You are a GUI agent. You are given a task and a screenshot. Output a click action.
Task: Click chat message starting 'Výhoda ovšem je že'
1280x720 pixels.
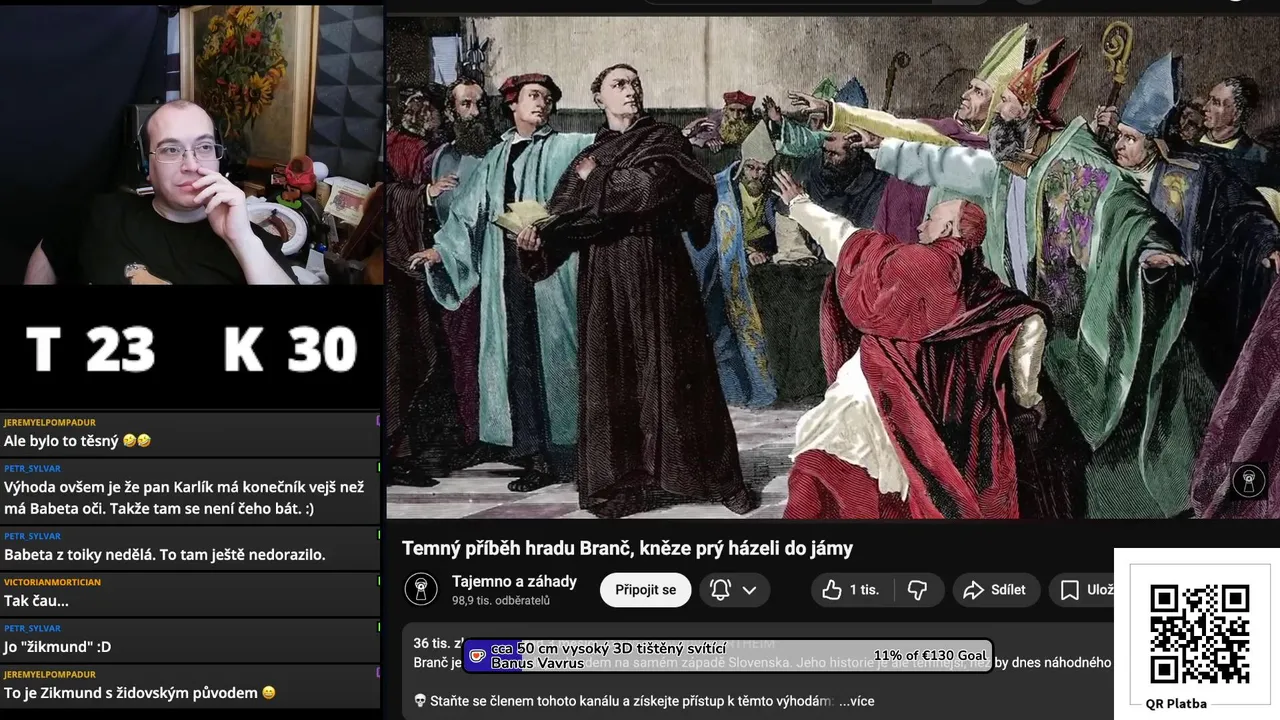click(x=185, y=498)
